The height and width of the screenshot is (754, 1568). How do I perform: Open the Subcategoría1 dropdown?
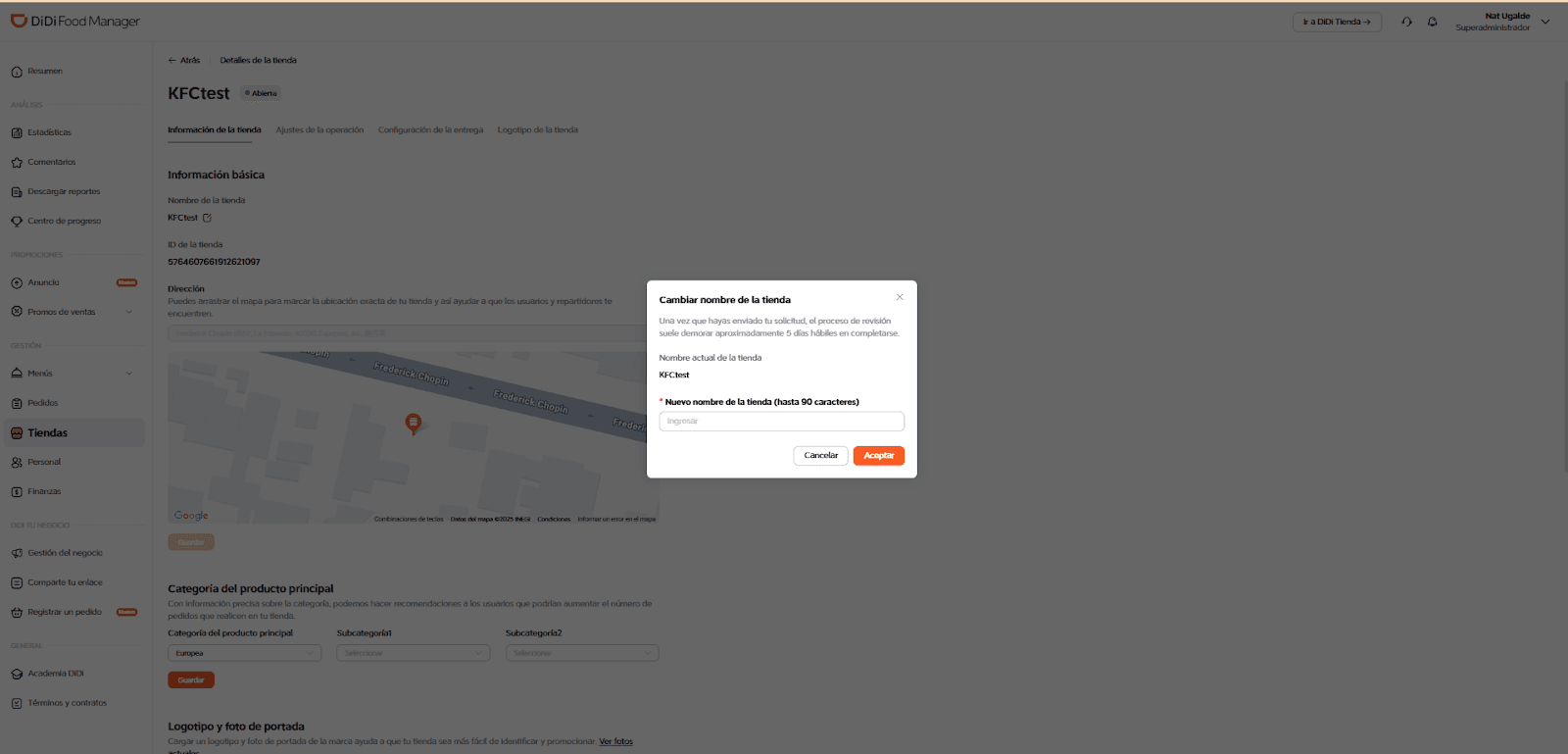(413, 653)
